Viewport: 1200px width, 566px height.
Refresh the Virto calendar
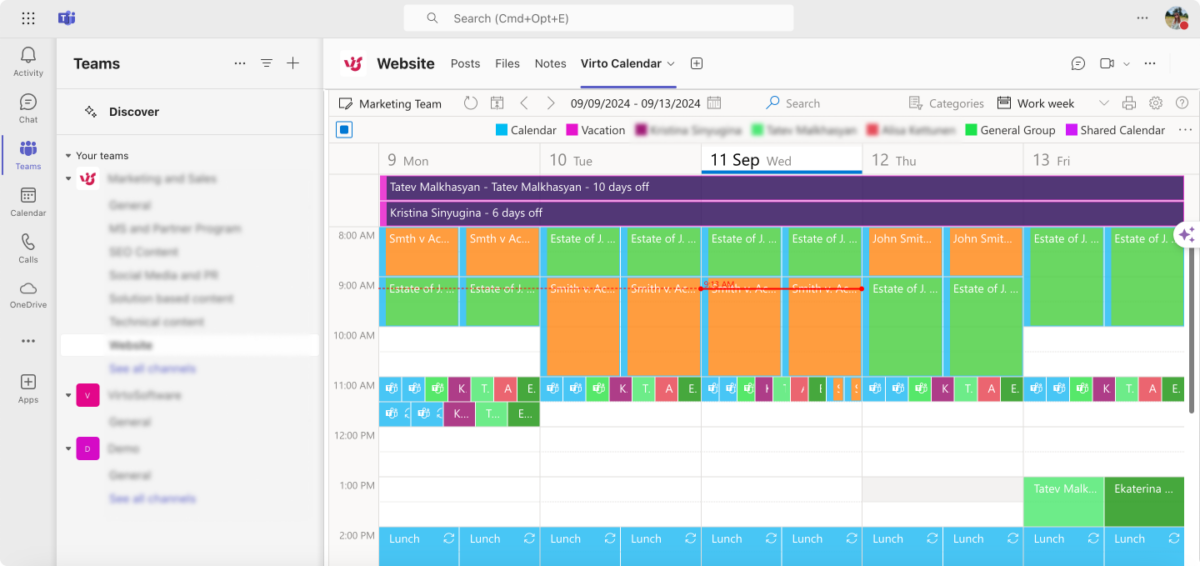pyautogui.click(x=471, y=103)
